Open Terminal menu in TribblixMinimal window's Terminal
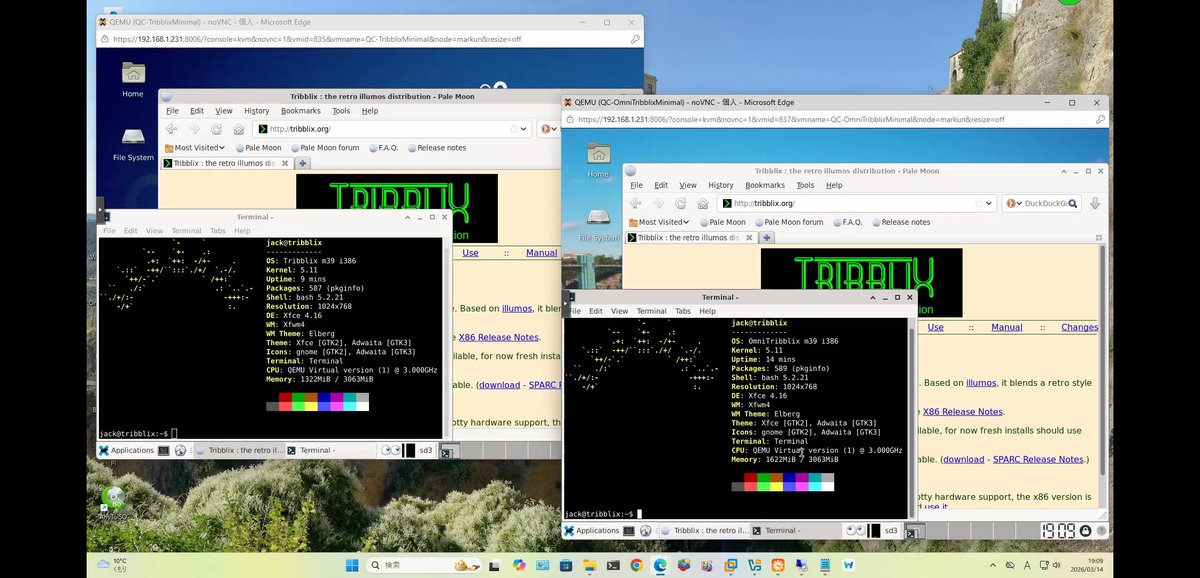1200x578 pixels. point(186,231)
